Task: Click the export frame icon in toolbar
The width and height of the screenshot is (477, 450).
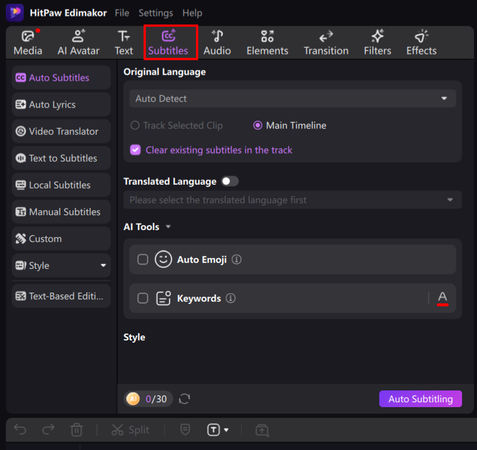Action: 262,430
